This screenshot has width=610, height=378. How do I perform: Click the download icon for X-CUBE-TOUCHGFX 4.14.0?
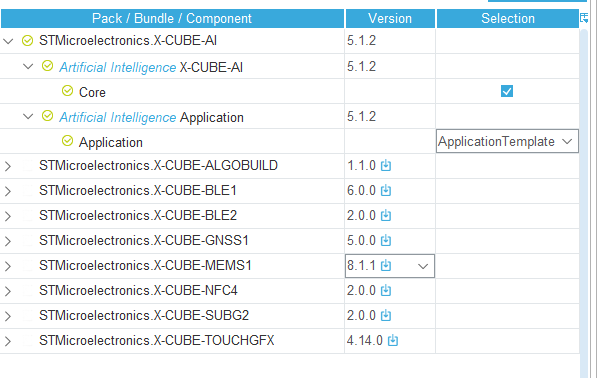[x=393, y=340]
